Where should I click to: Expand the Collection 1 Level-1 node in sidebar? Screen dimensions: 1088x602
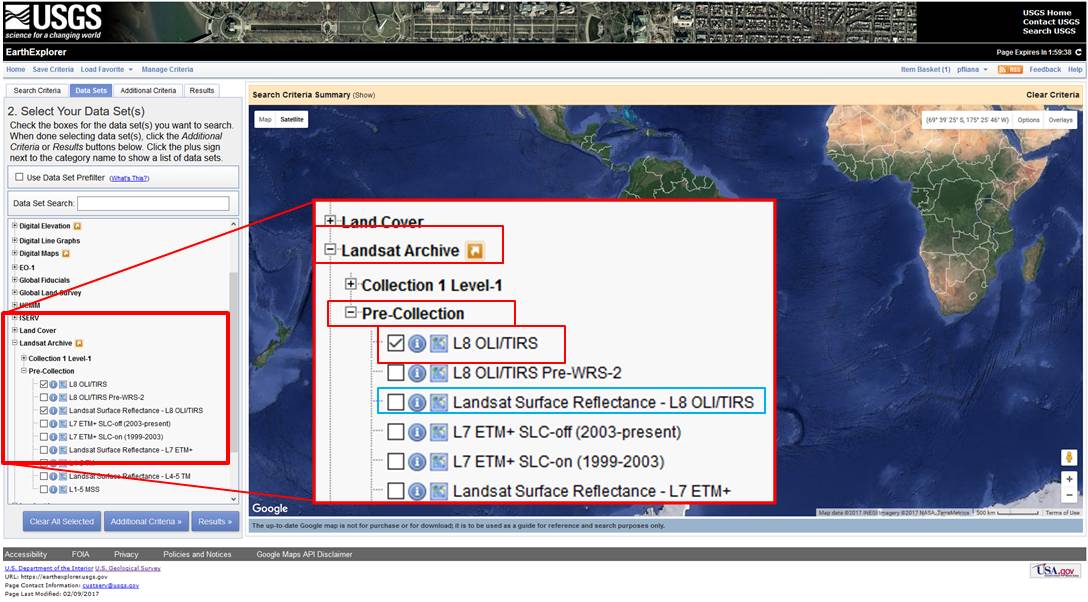24,358
